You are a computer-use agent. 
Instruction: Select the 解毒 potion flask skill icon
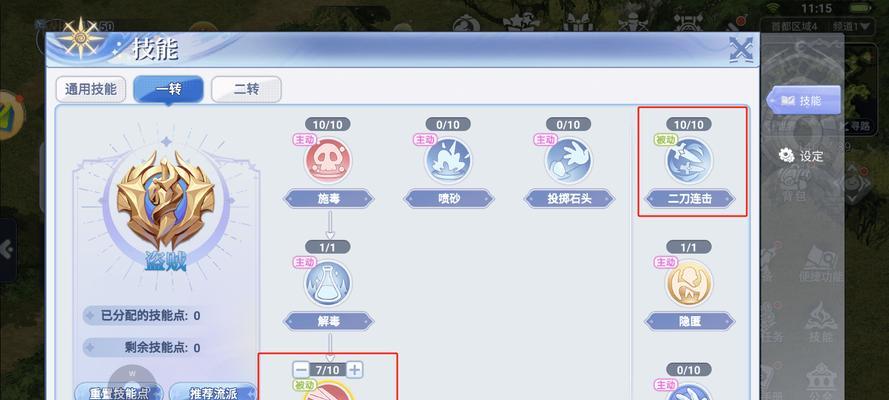(328, 283)
